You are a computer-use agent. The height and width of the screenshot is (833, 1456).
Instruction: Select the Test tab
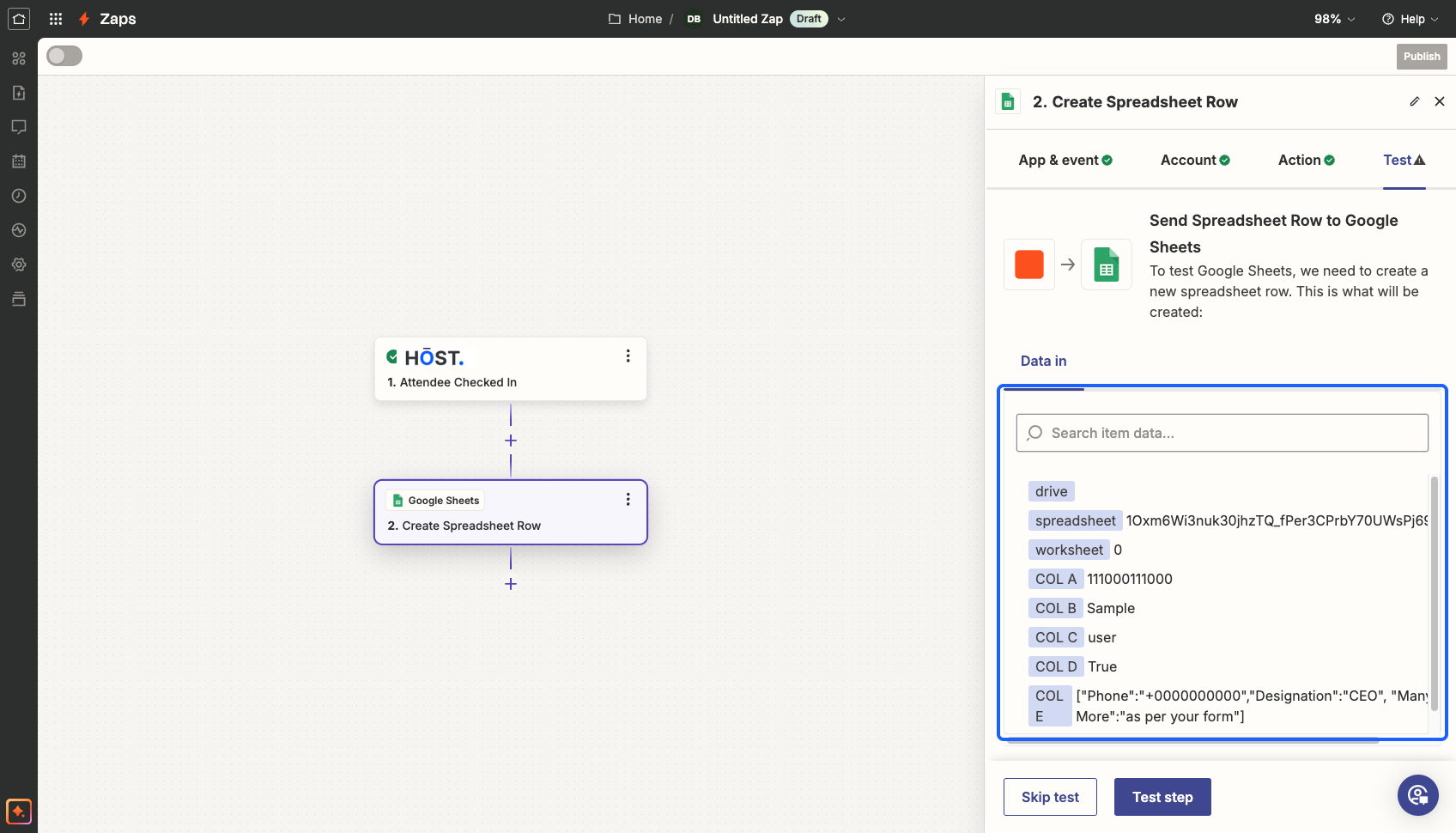click(x=1404, y=160)
